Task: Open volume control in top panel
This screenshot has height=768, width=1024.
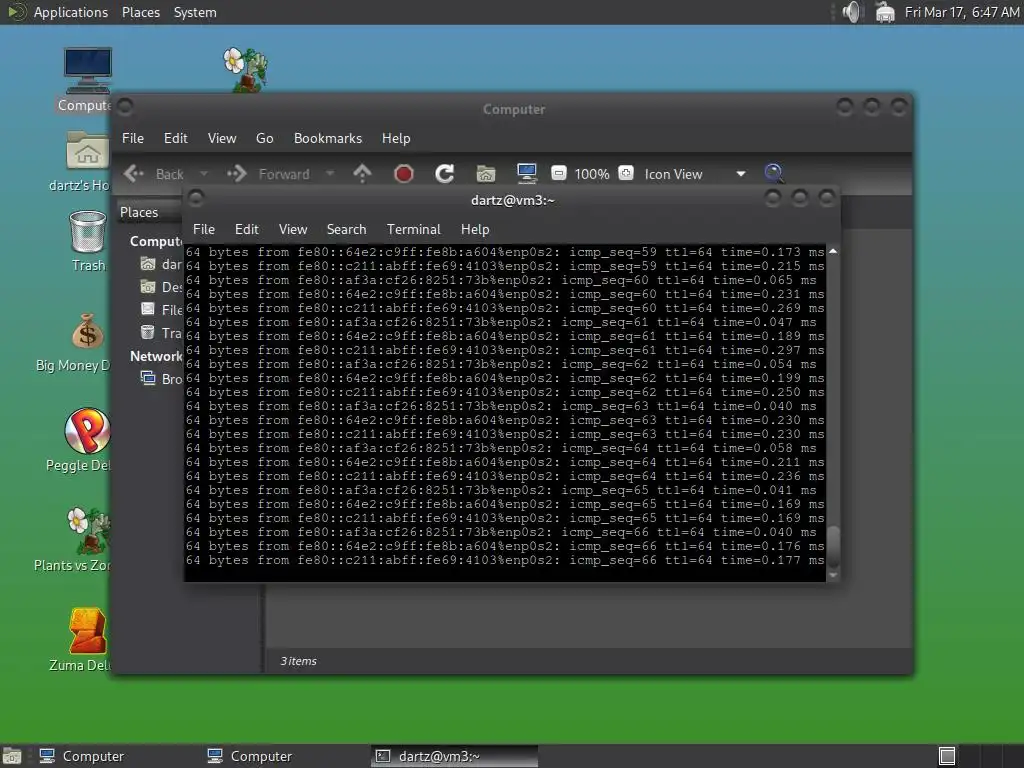Action: 851,12
